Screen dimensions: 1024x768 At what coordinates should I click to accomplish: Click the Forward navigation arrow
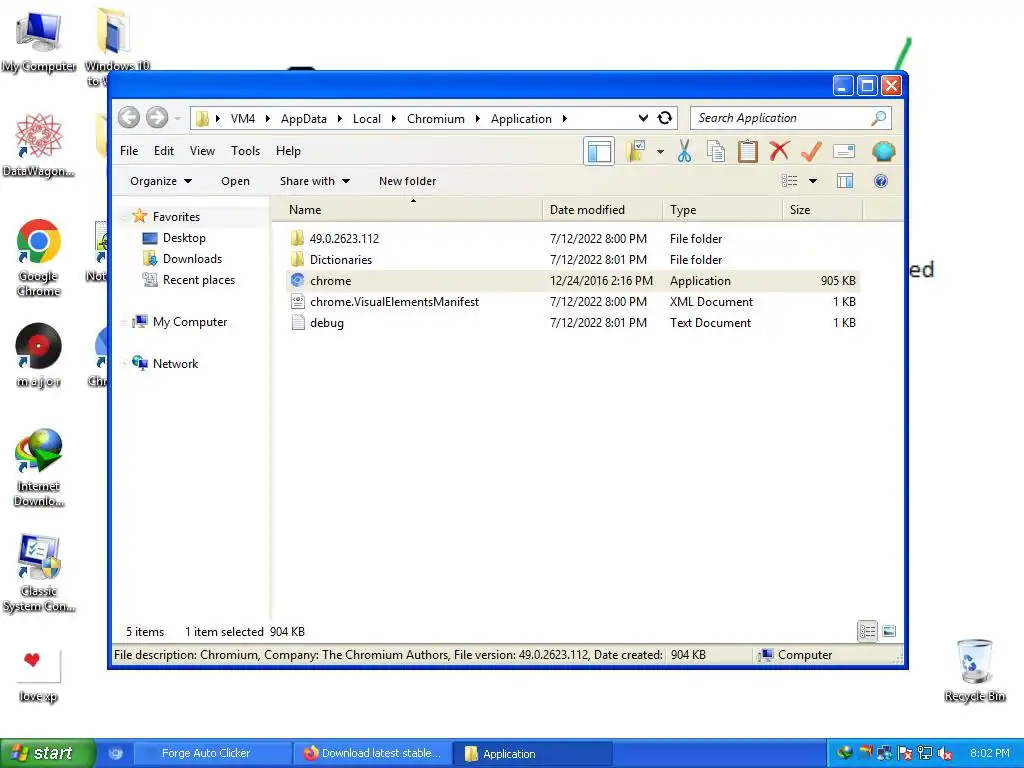click(157, 118)
